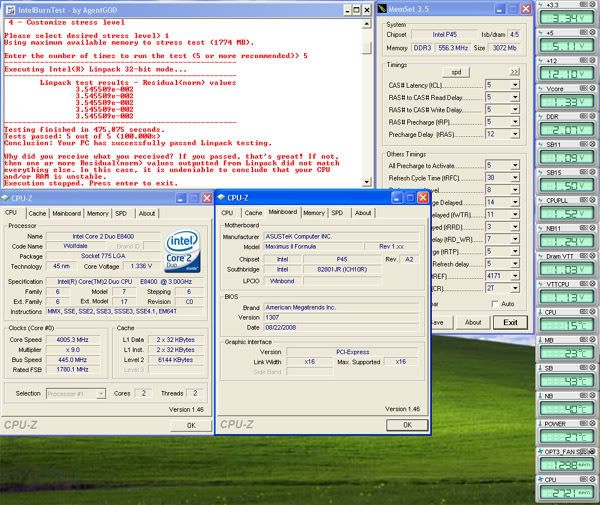Click the >> expand button in MemSet

514,72
